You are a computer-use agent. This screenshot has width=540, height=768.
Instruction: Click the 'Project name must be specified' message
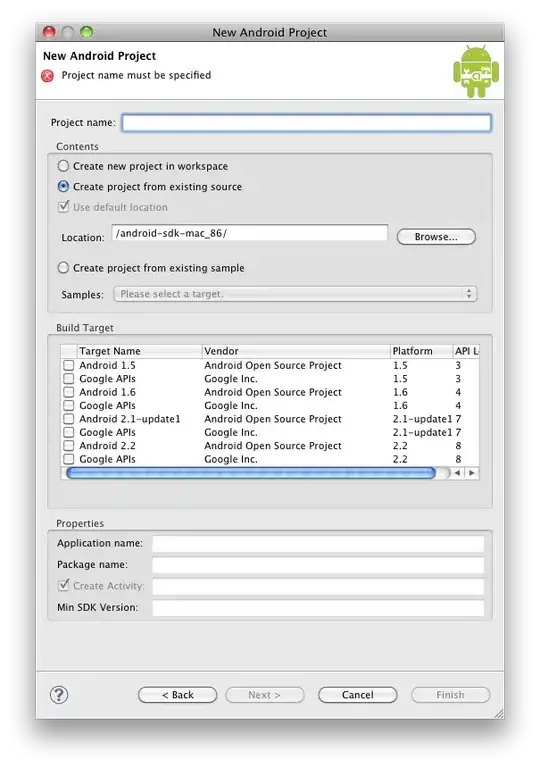point(136,75)
